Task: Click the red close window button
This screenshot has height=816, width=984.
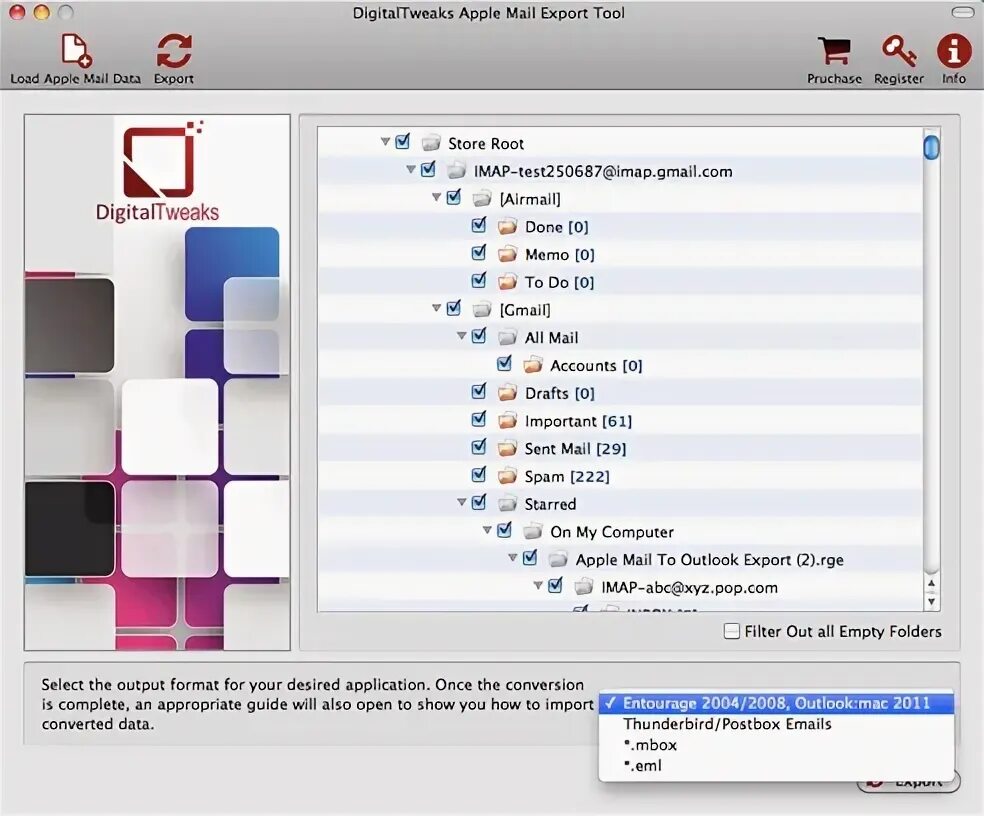Action: [x=17, y=12]
